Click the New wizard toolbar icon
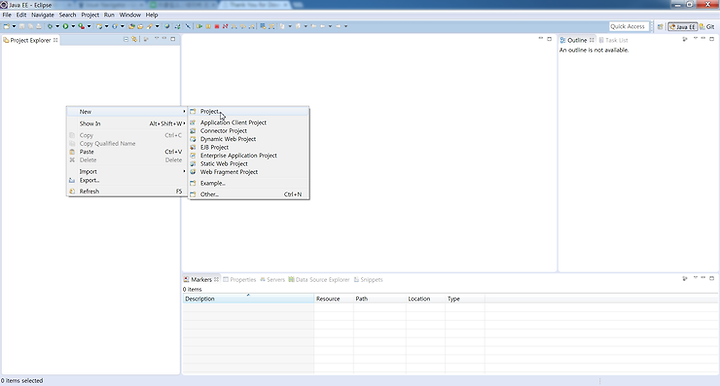The image size is (720, 386). pos(6,26)
